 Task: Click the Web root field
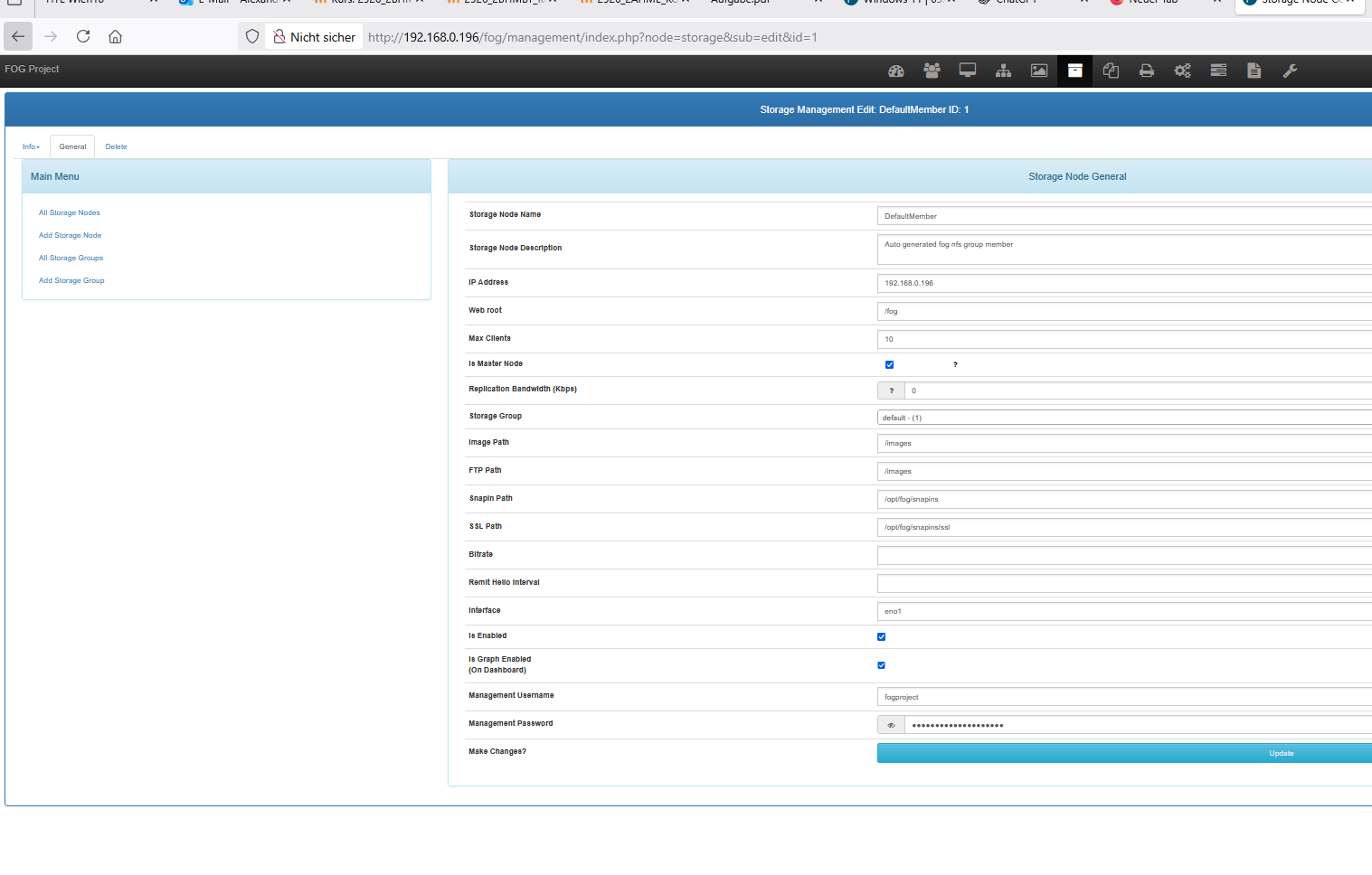[1124, 311]
